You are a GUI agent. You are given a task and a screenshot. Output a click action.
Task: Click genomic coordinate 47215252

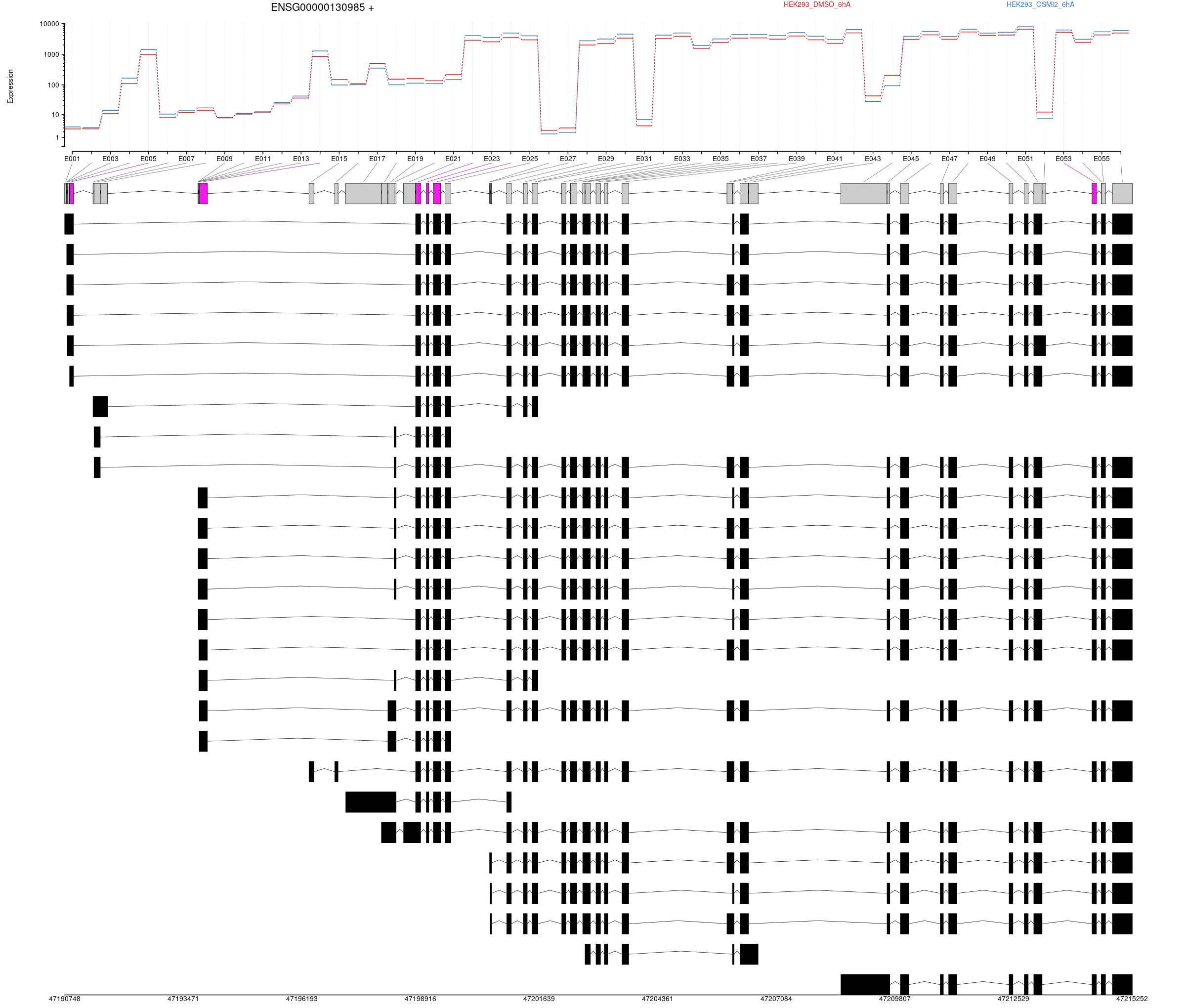(1132, 999)
